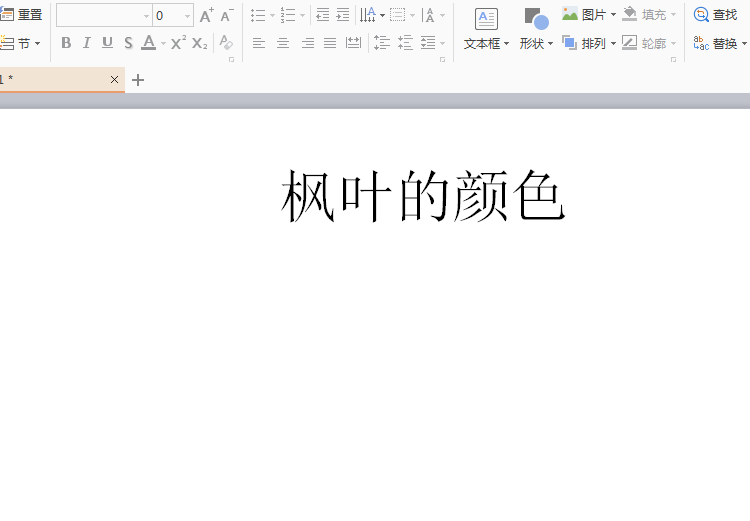750x521 pixels.
Task: Align text right
Action: click(x=308, y=44)
